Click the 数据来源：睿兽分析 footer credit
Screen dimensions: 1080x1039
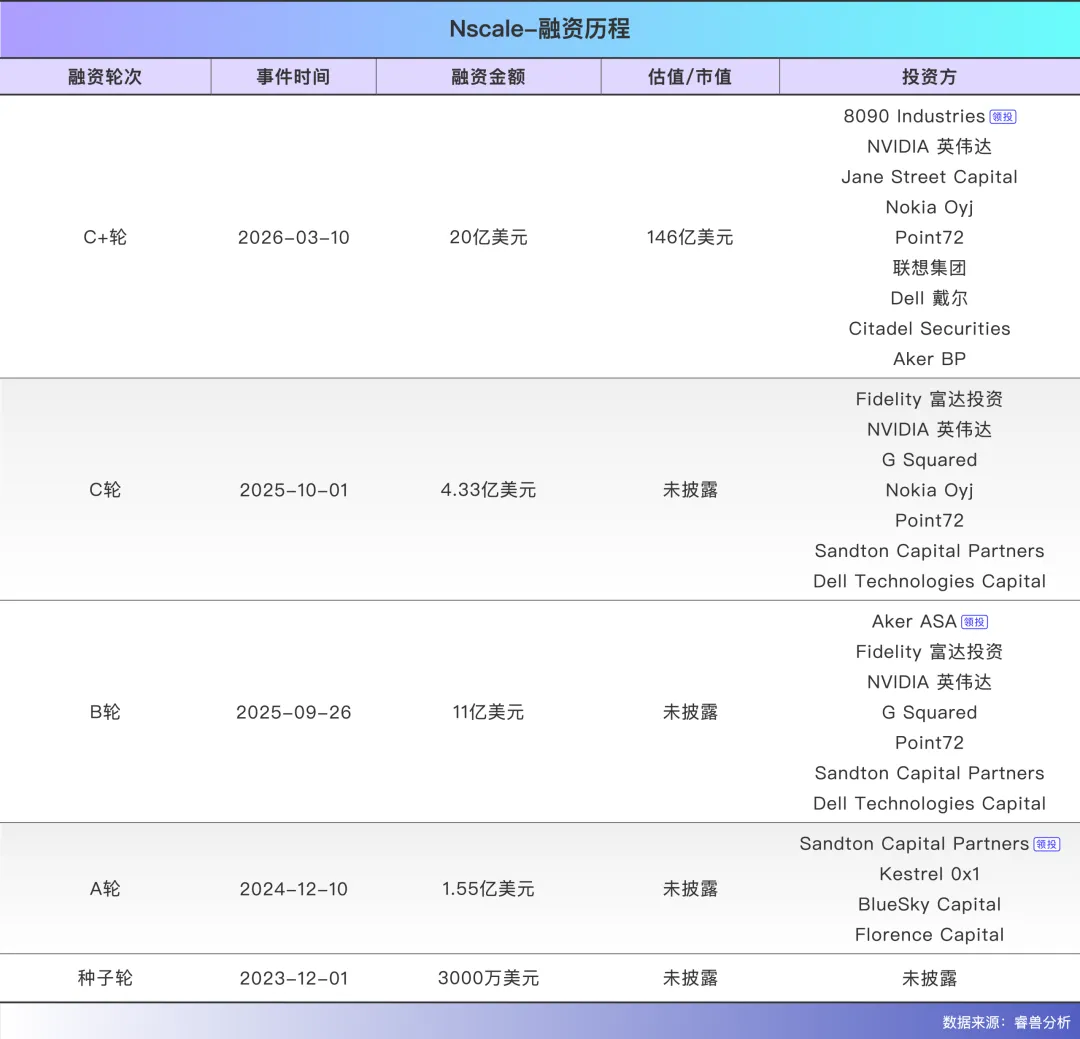[x=1006, y=1022]
